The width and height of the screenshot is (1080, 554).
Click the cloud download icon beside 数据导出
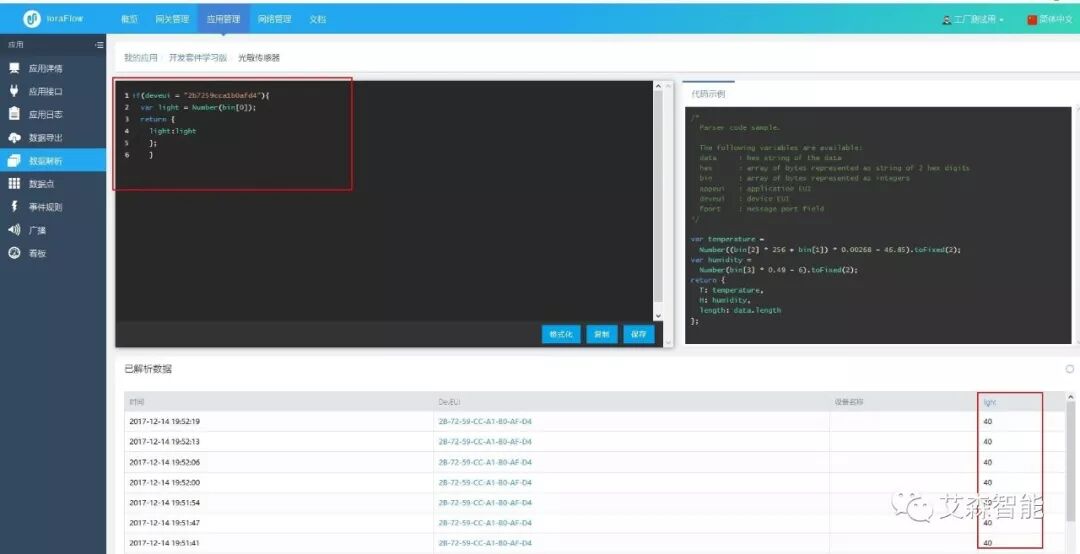[14, 137]
